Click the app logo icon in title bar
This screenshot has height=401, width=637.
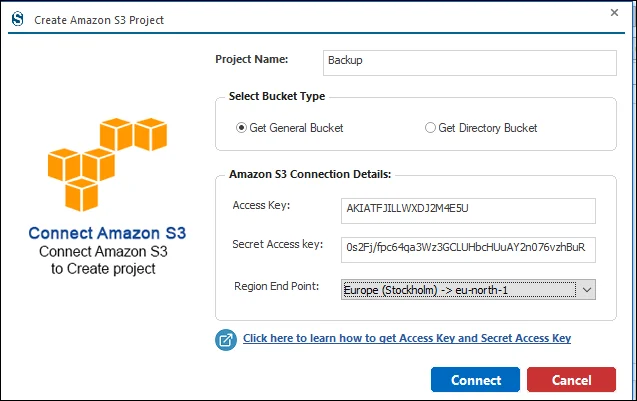17,19
